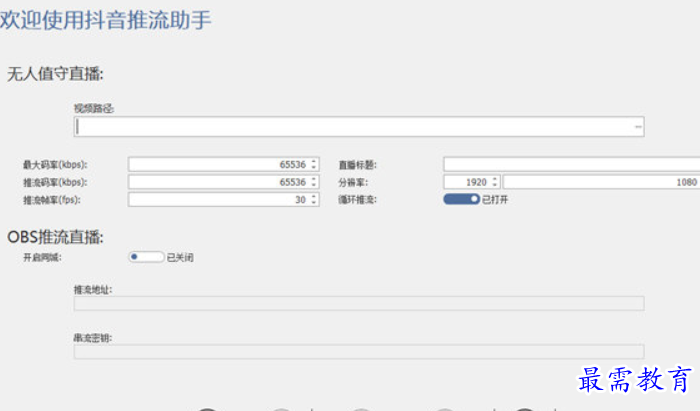Decrease 推流码率 with down arrow

[x=313, y=185]
